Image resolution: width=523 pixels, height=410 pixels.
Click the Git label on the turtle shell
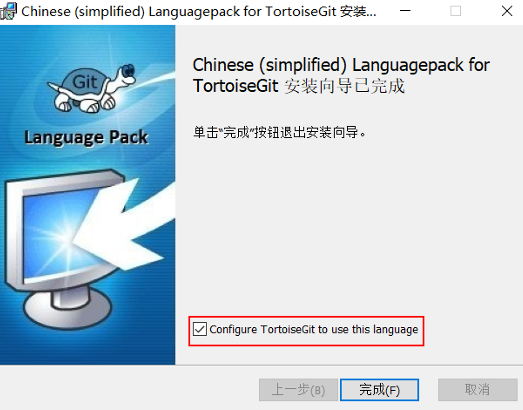click(x=84, y=82)
